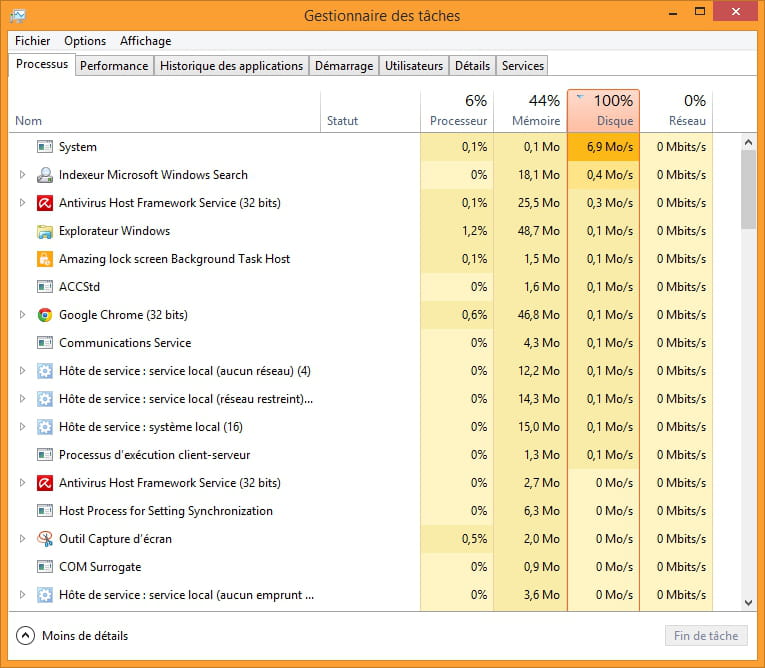Minimize the Gestionnaire des tâches window

pyautogui.click(x=673, y=13)
